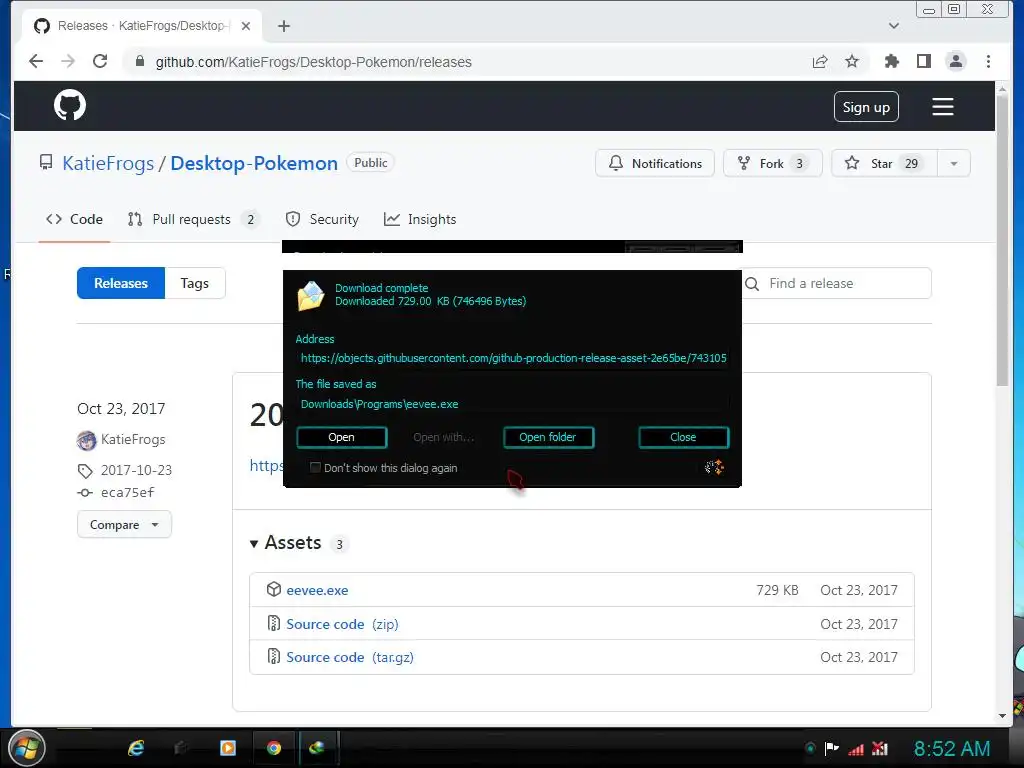This screenshot has width=1024, height=768.
Task: Open the Extensions puzzle icon
Action: [891, 61]
